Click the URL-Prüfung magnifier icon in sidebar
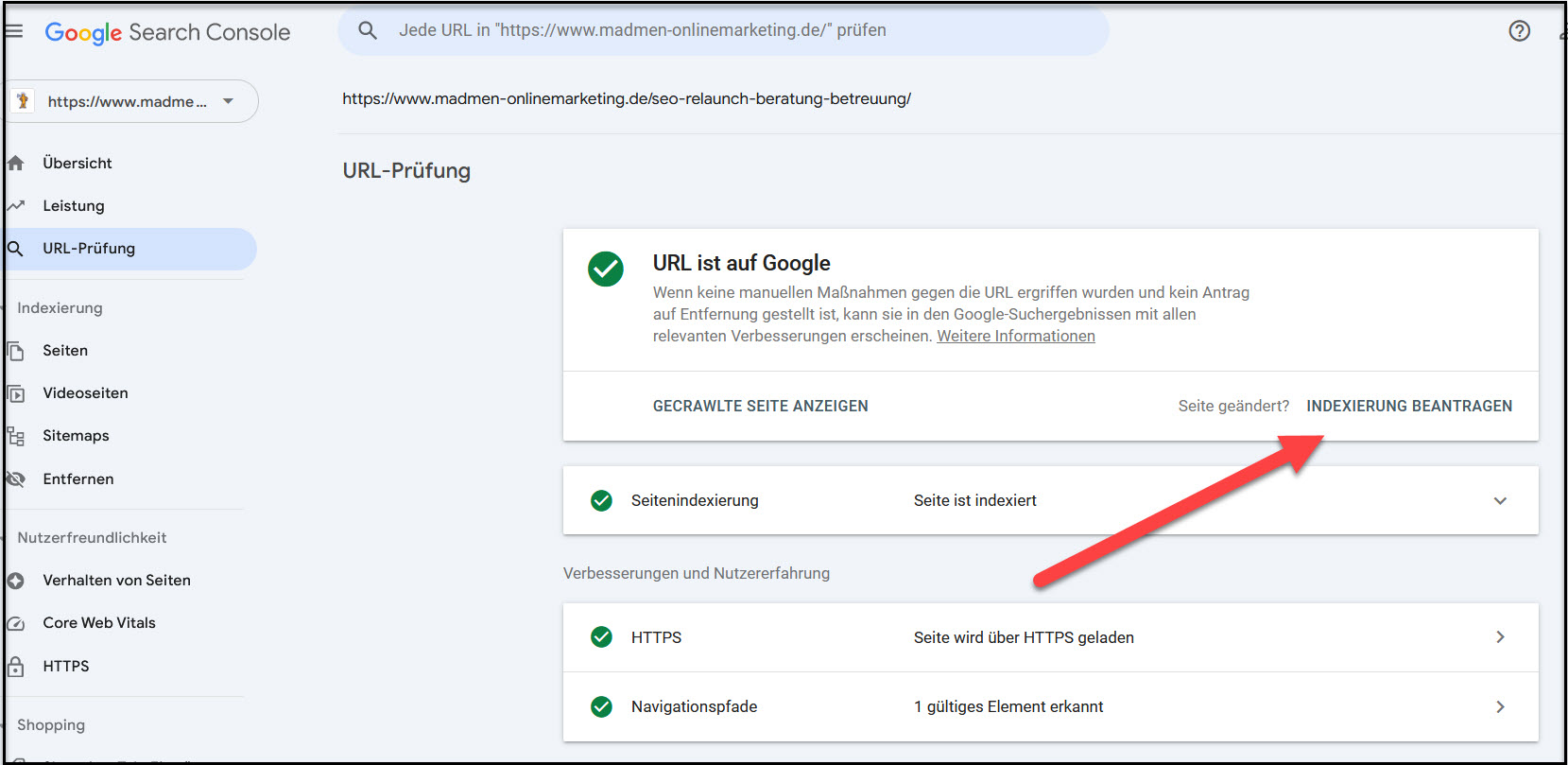Image resolution: width=1568 pixels, height=765 pixels. pyautogui.click(x=15, y=249)
